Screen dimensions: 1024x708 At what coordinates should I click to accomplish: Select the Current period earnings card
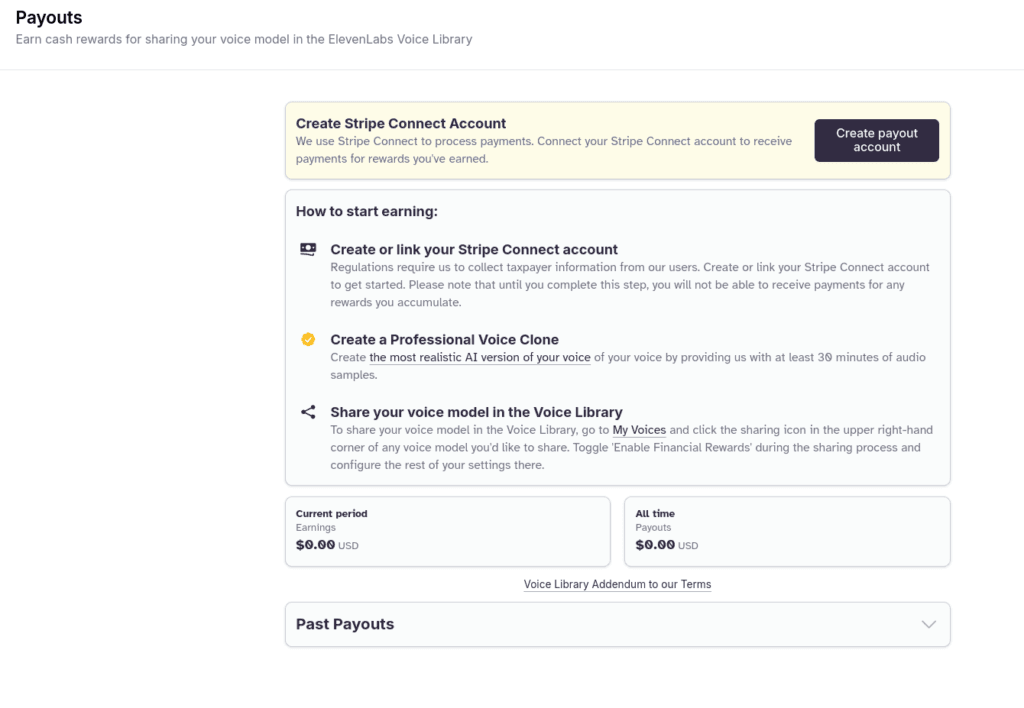[447, 531]
